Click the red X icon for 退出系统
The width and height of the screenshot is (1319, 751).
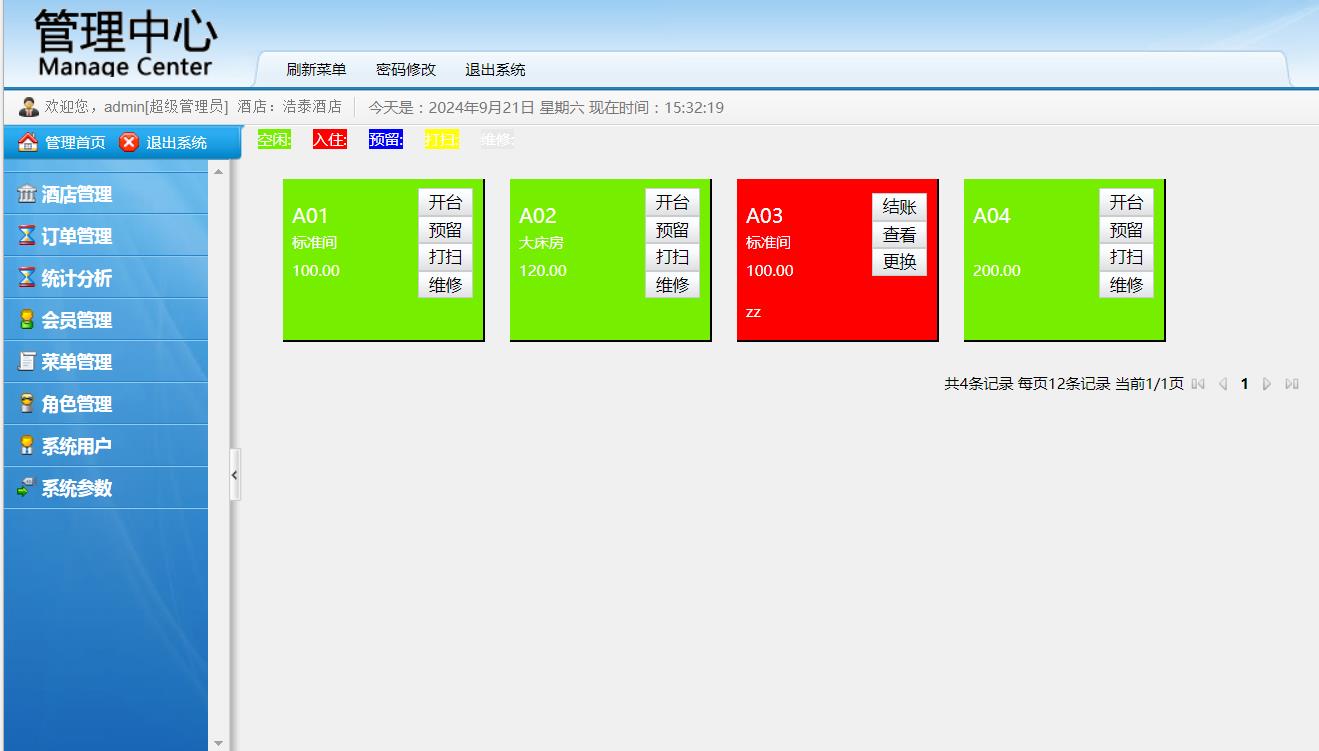tap(129, 142)
